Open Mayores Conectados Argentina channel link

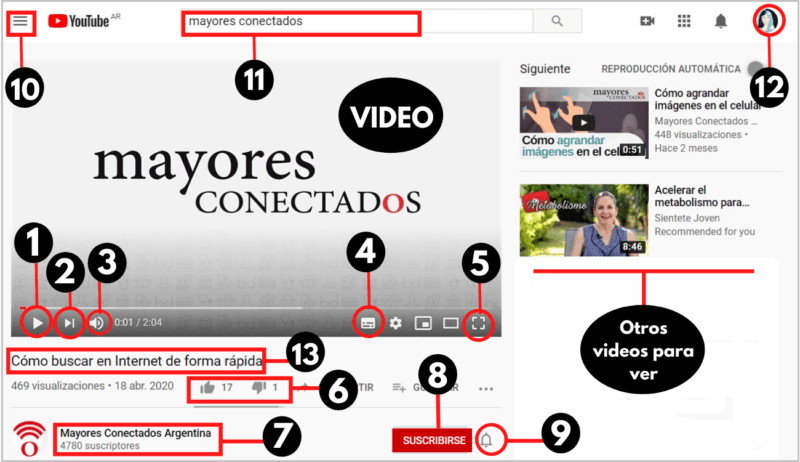click(x=136, y=433)
